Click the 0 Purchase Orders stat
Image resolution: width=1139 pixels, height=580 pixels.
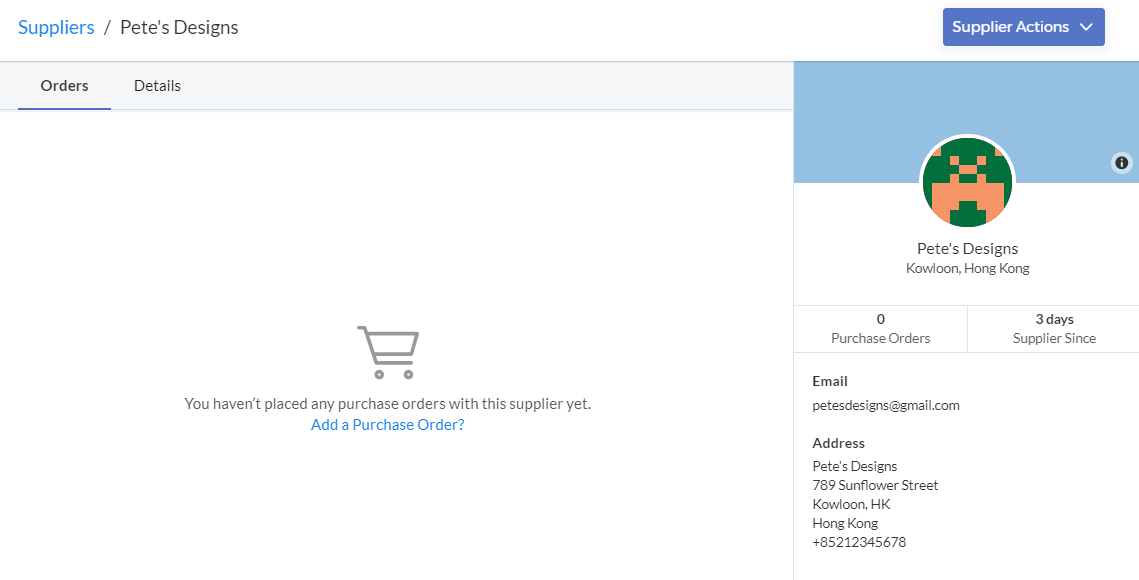(880, 329)
